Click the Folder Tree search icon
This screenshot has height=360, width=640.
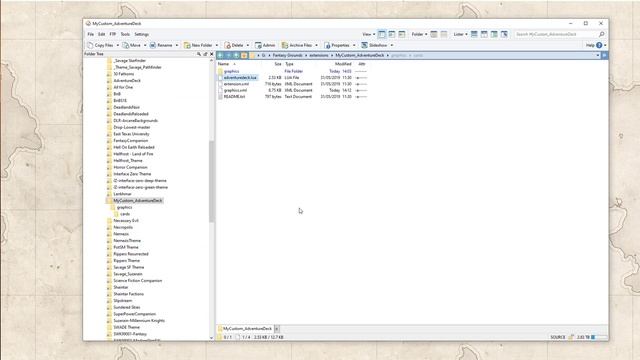coord(199,54)
